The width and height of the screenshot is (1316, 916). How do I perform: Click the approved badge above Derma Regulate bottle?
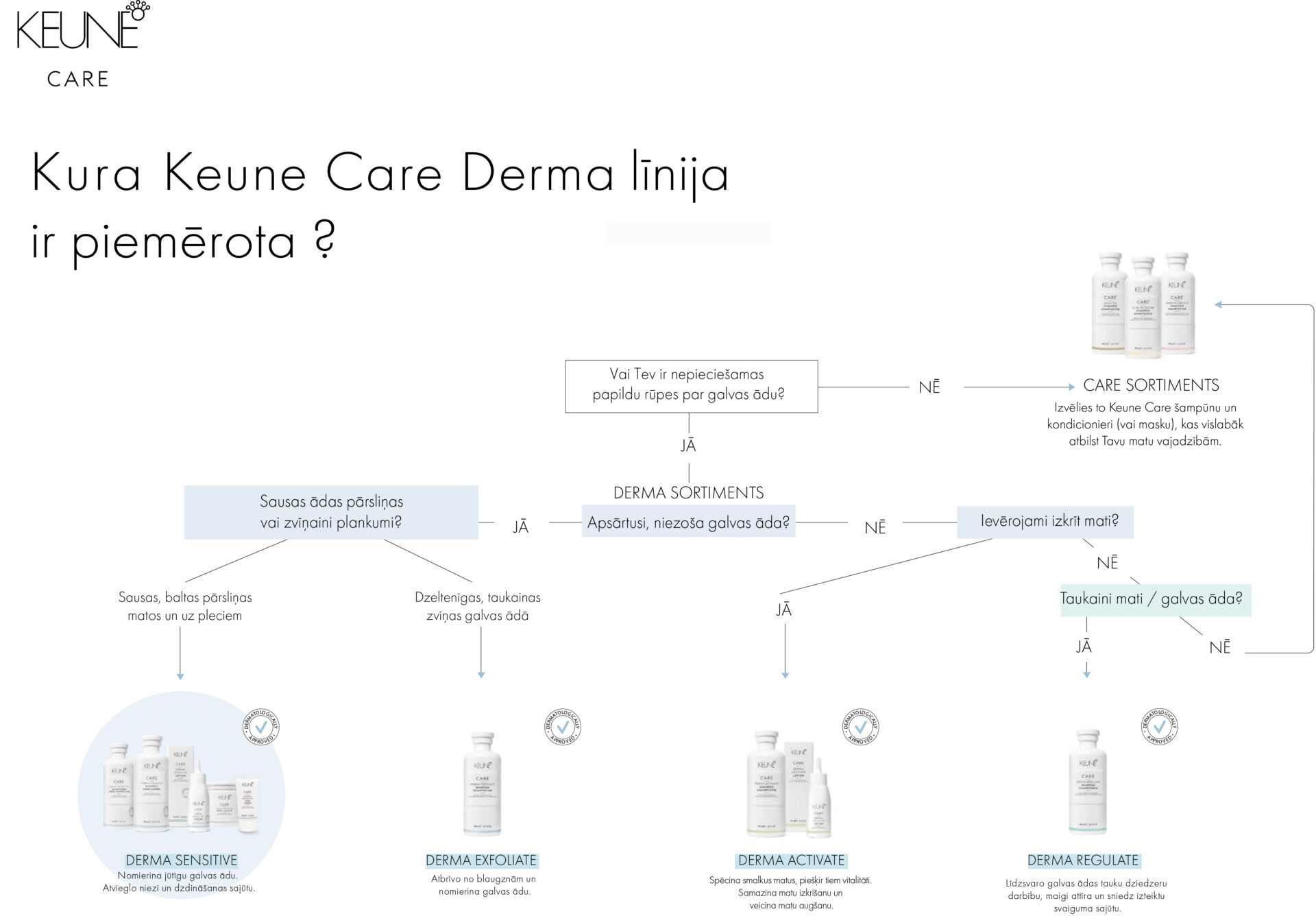point(1159,727)
